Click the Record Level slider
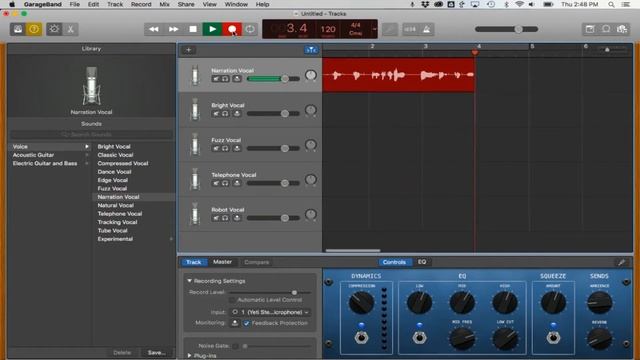This screenshot has width=640, height=360. tap(270, 292)
